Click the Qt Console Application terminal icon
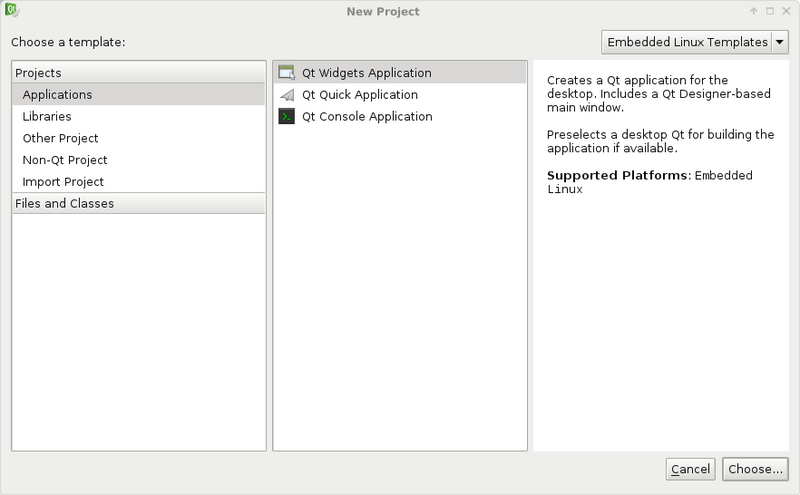The width and height of the screenshot is (800, 495). click(287, 116)
